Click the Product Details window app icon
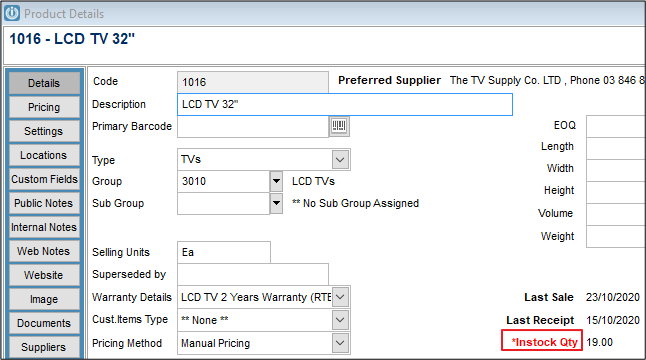 pyautogui.click(x=12, y=13)
